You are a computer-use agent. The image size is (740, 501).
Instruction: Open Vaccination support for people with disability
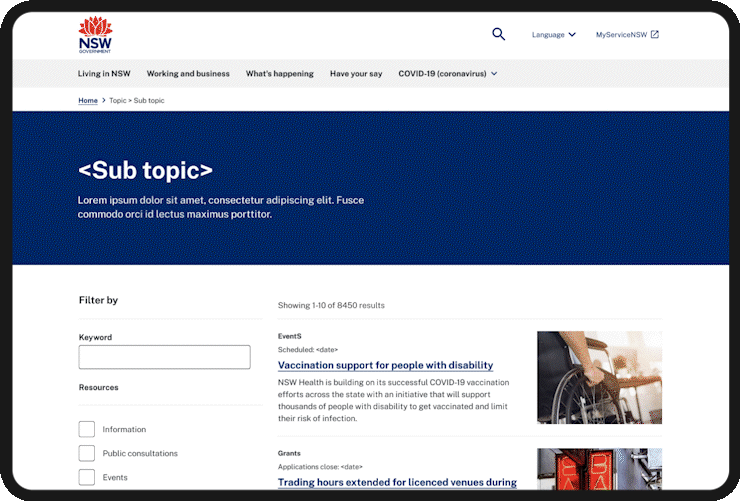[386, 365]
